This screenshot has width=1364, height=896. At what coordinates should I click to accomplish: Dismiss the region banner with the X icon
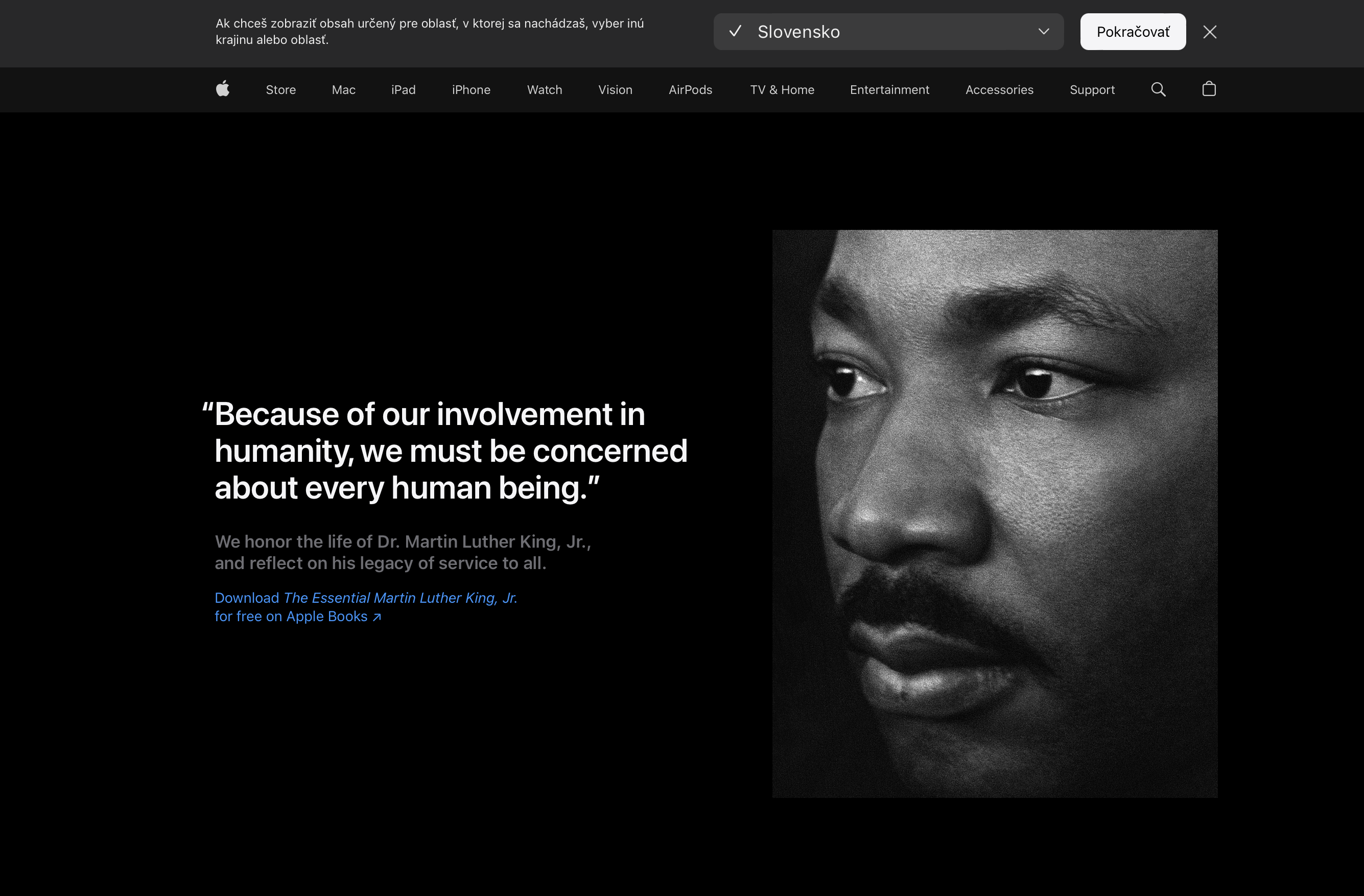(x=1210, y=32)
